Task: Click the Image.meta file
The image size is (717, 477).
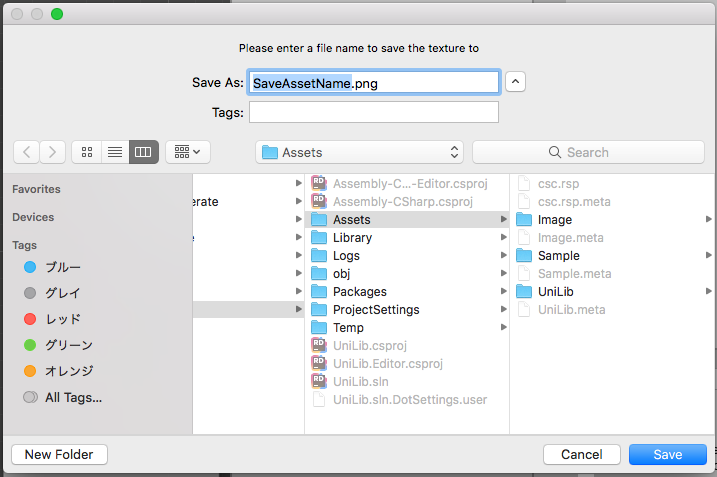Action: point(613,238)
